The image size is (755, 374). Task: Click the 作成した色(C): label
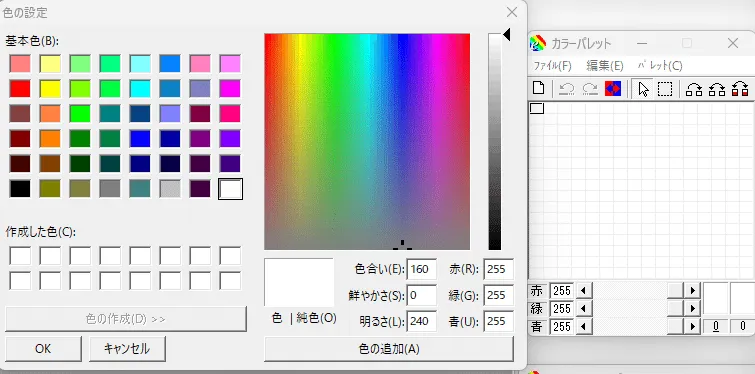point(41,232)
